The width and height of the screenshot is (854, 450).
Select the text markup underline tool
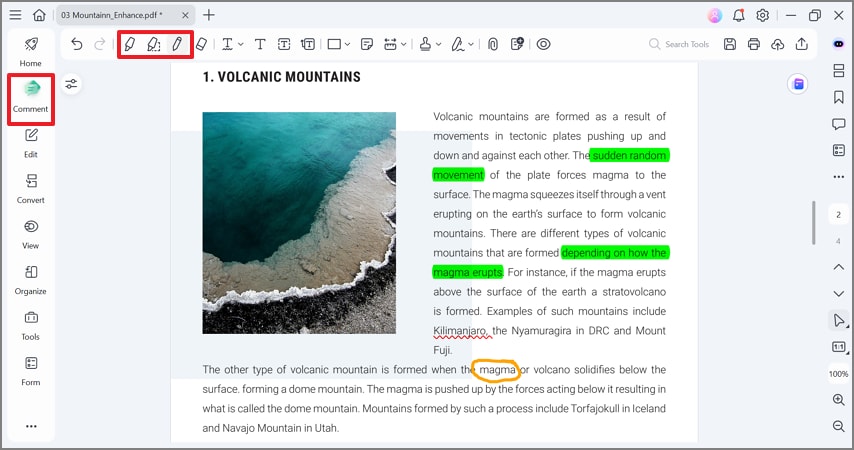tap(227, 44)
